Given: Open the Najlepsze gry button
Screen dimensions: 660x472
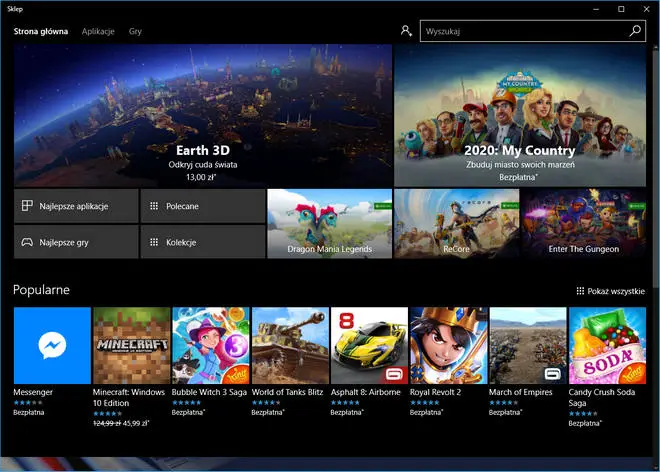Looking at the screenshot, I should 76,242.
